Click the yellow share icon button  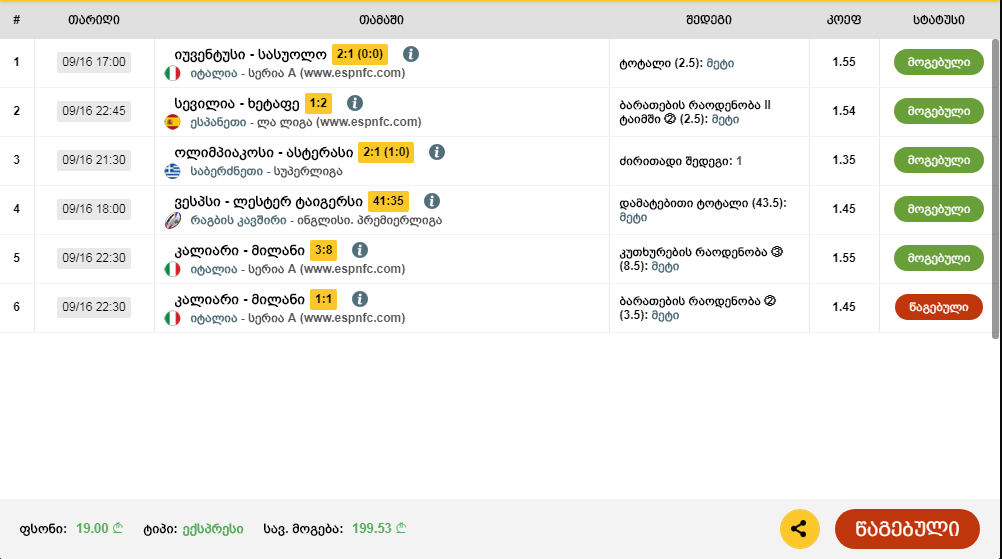799,529
